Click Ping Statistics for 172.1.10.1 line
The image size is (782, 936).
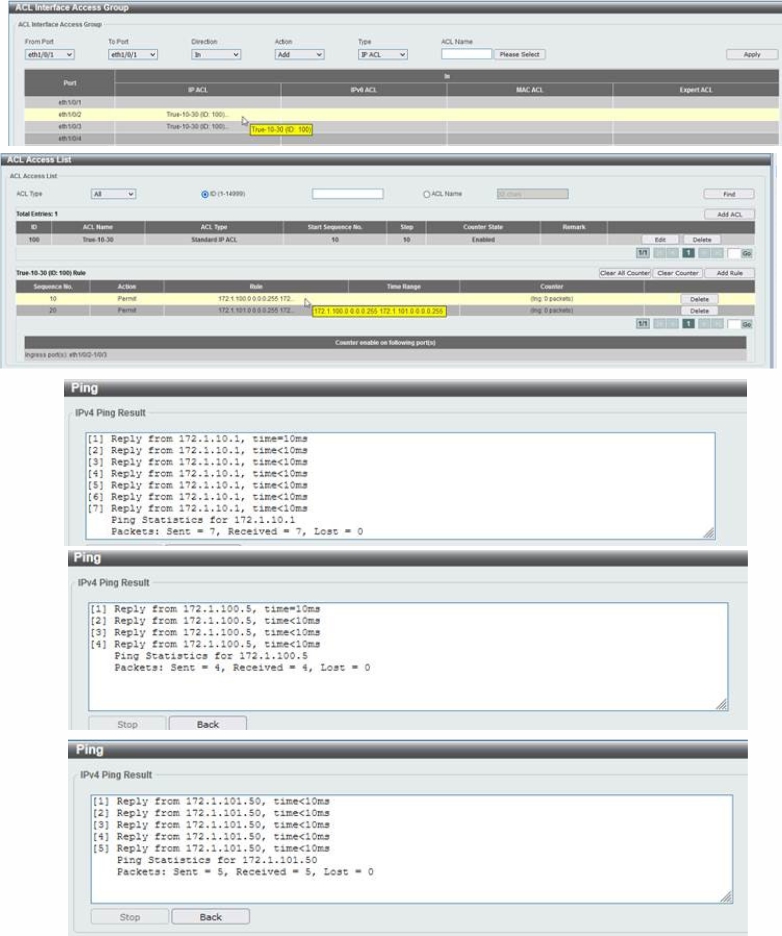point(203,520)
